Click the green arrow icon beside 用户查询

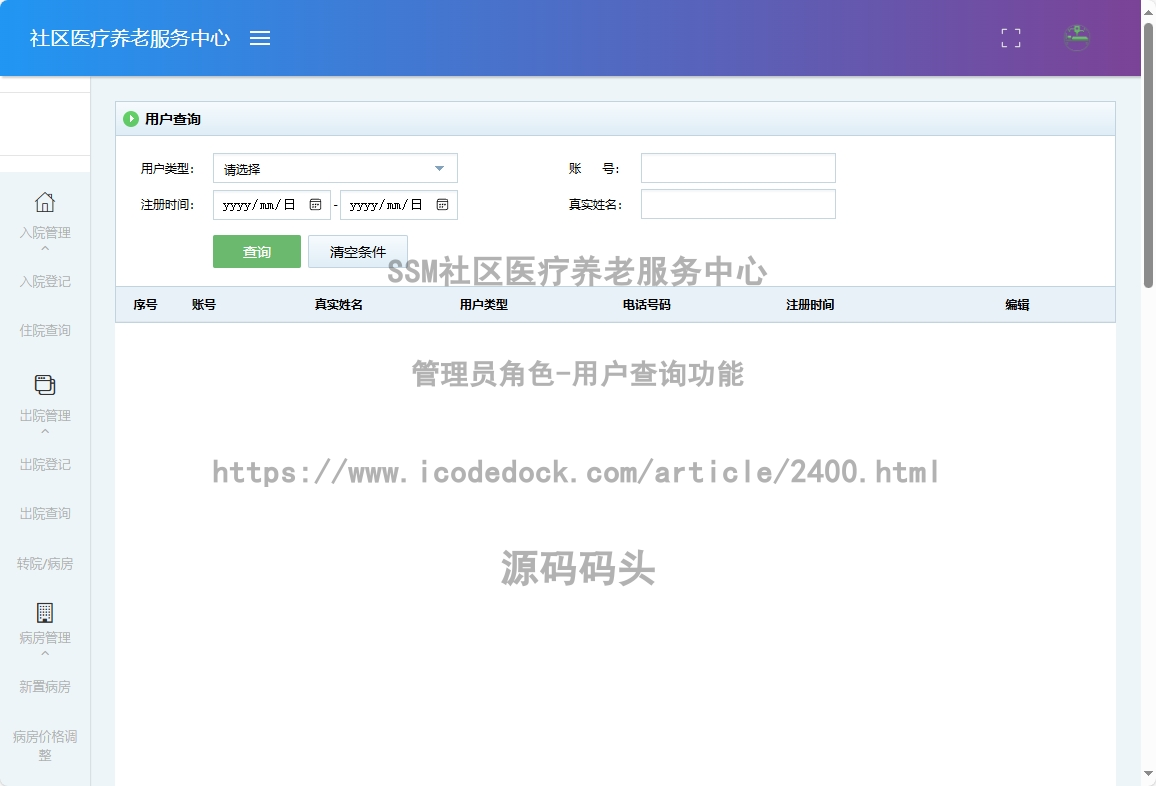pos(130,119)
